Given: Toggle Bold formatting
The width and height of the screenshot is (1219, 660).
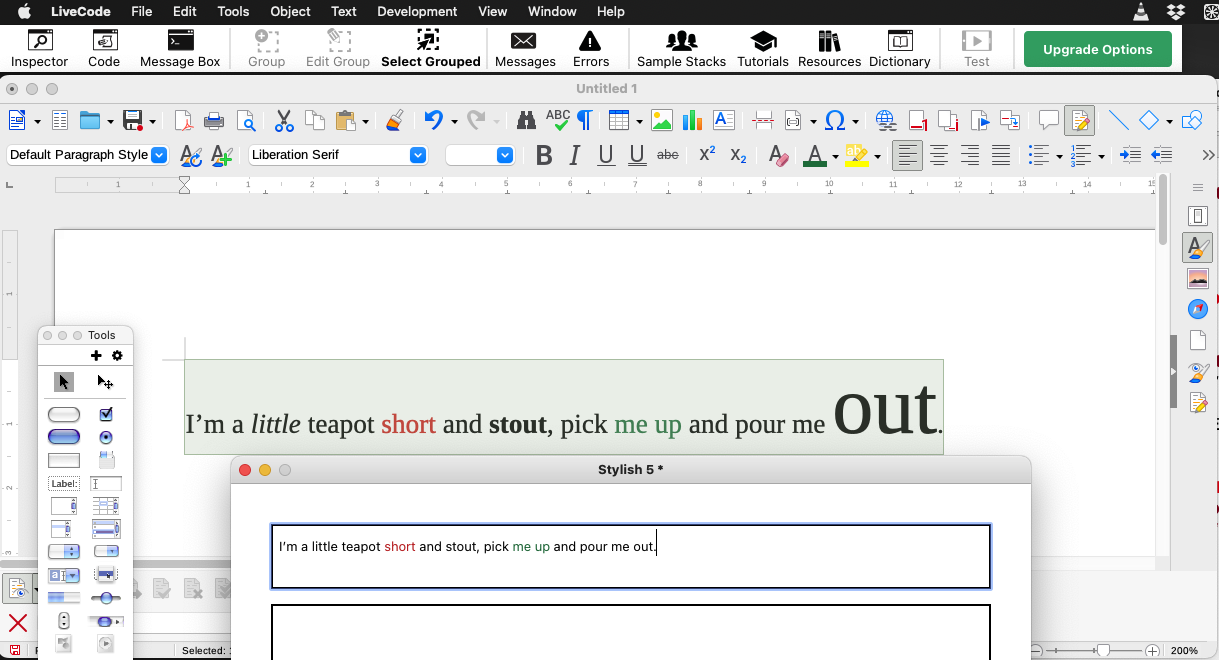Looking at the screenshot, I should coord(544,155).
